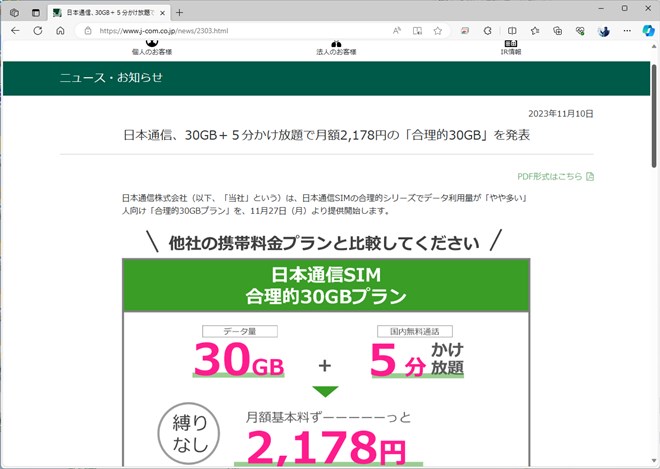
Task: Minimize the browser window
Action: (x=602, y=8)
